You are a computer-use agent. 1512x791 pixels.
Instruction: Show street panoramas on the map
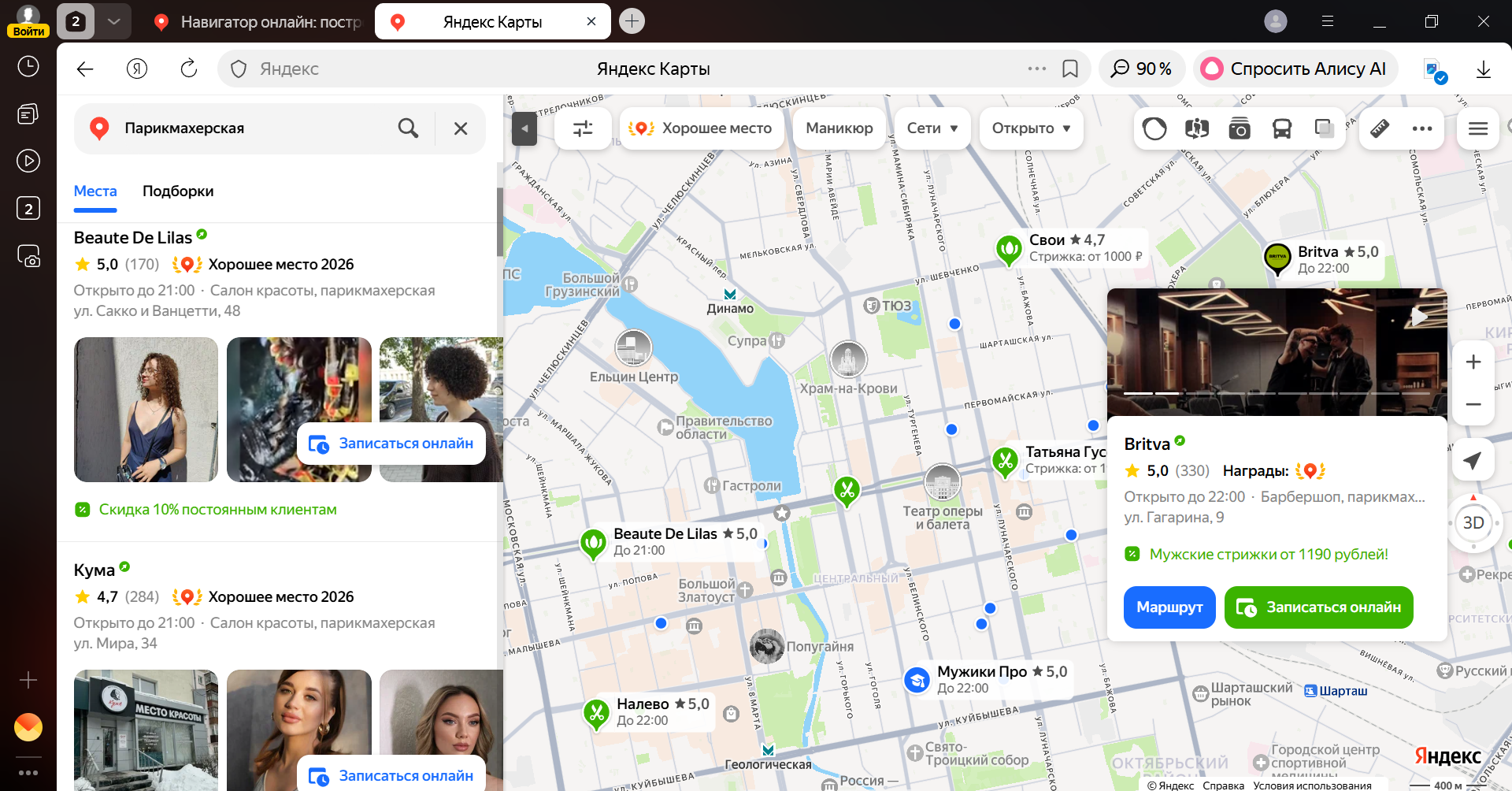[x=1196, y=128]
